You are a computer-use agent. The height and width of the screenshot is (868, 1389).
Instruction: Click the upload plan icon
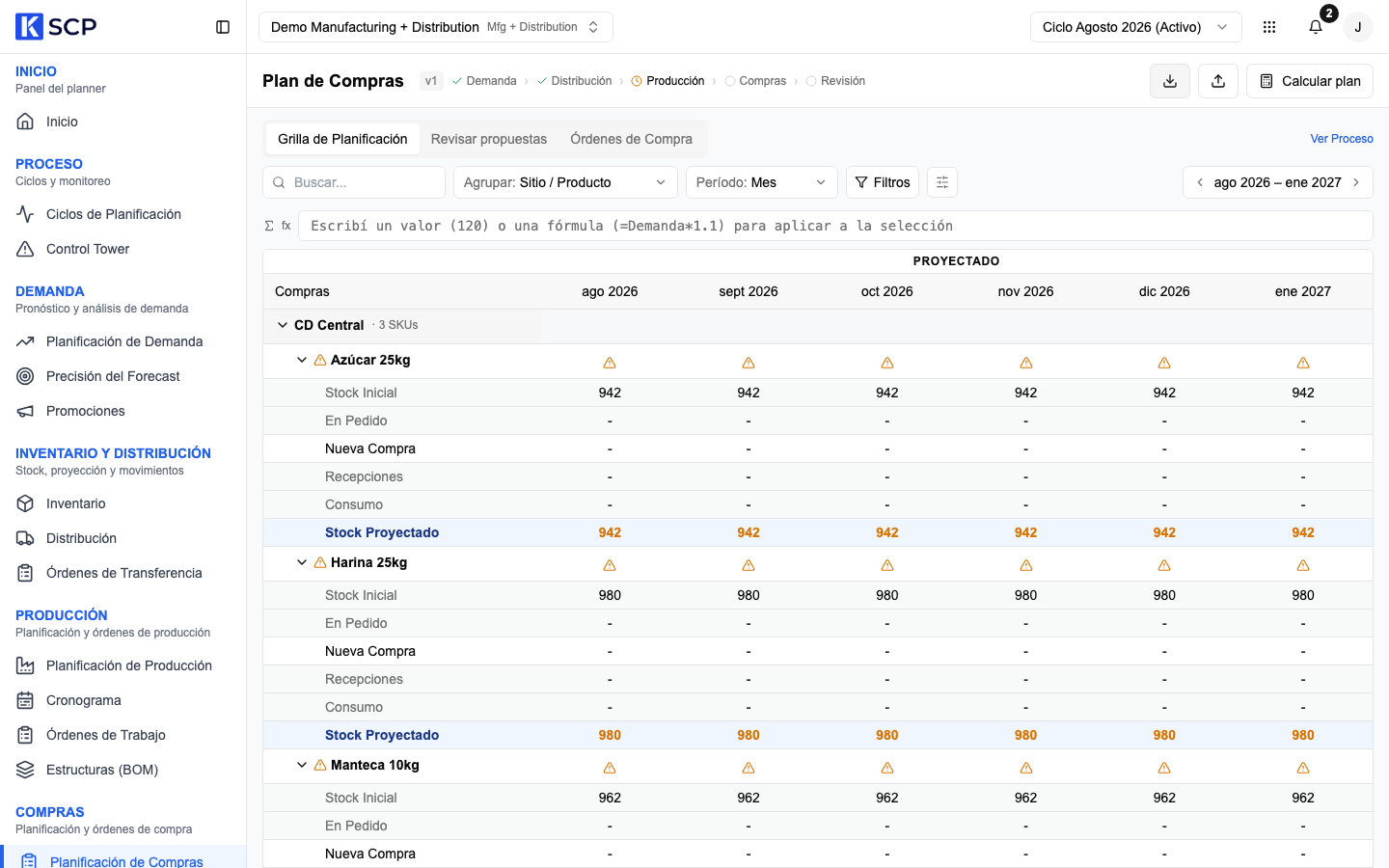(x=1218, y=81)
